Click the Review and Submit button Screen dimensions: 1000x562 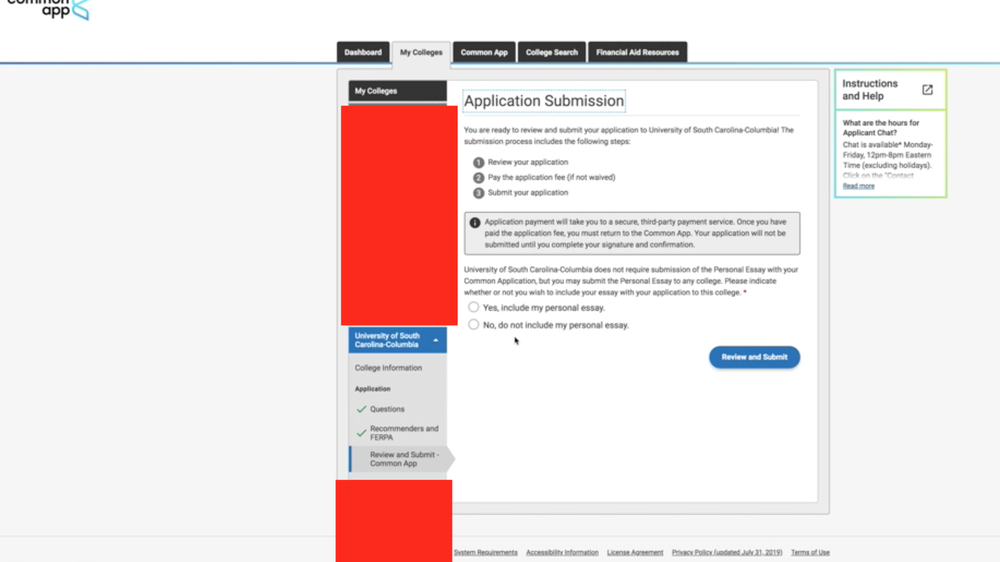(x=754, y=357)
